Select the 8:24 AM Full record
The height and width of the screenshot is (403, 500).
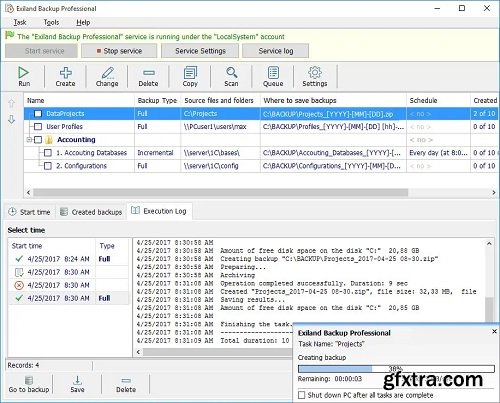(69, 259)
